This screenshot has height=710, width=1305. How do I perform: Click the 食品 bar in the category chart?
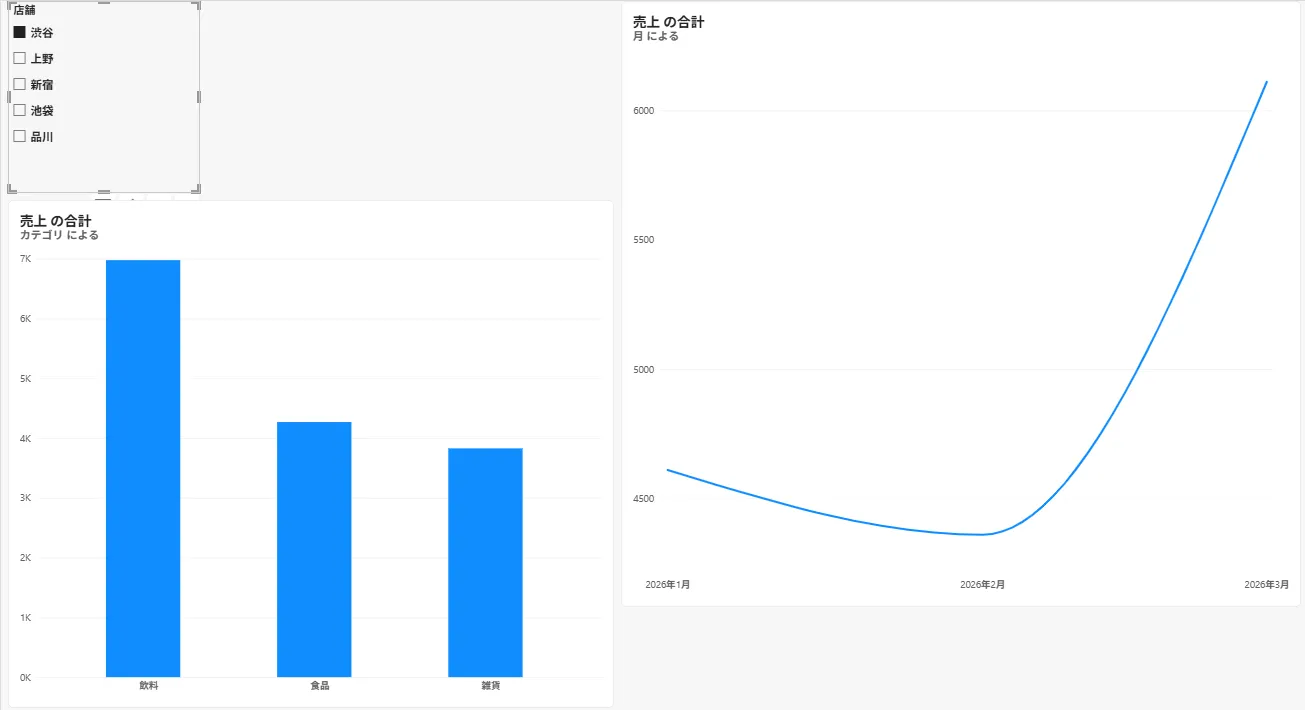pos(314,549)
